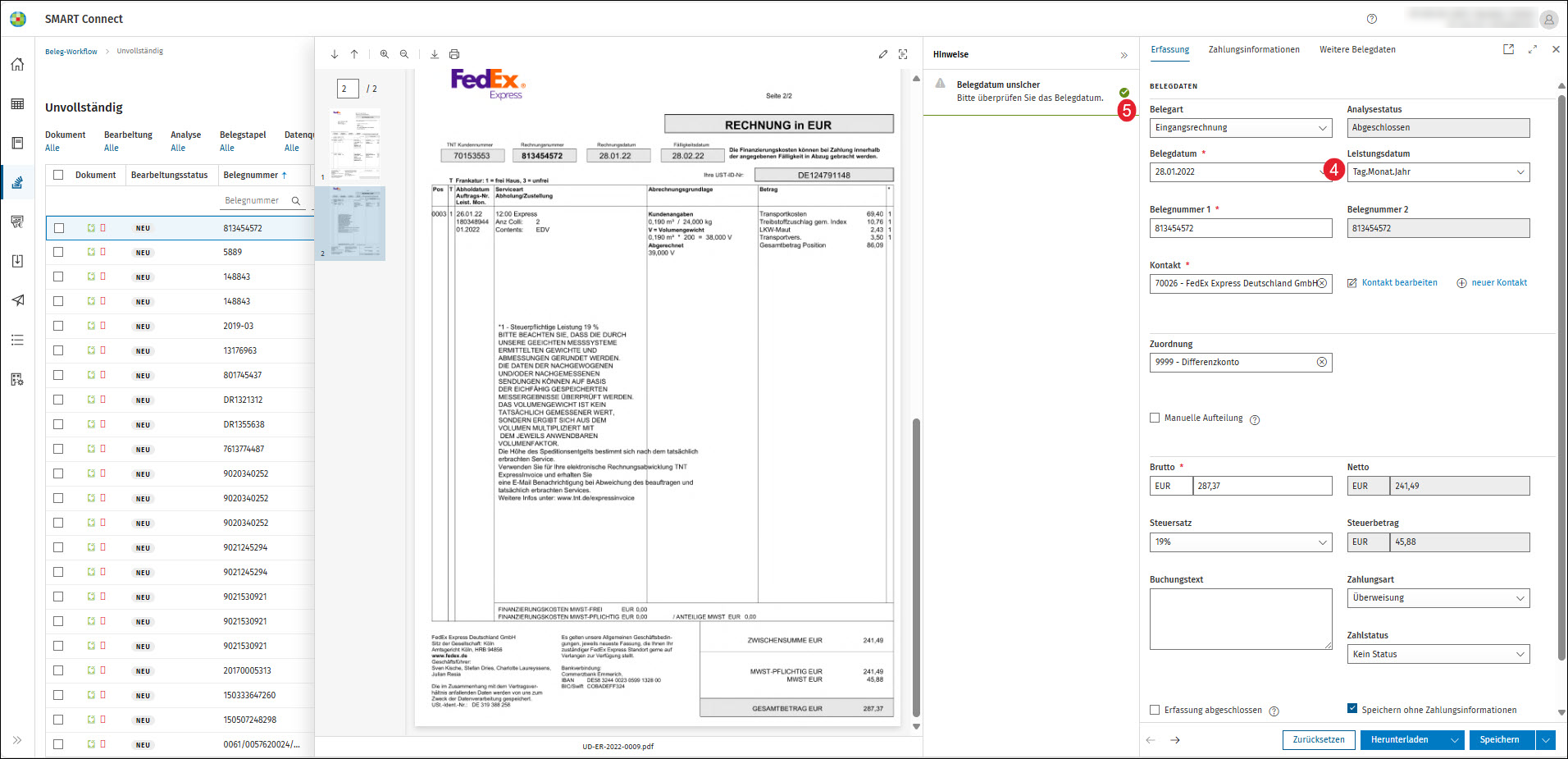This screenshot has width=1568, height=759.
Task: Go to previous document arrow
Action: 1151,740
